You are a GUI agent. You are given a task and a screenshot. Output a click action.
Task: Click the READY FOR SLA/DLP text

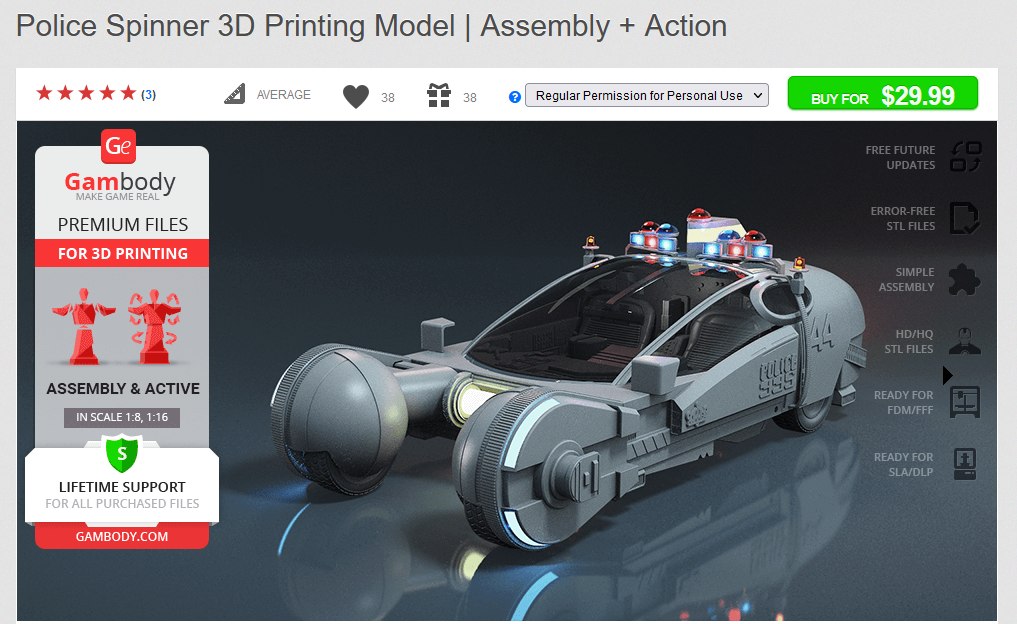(x=903, y=464)
